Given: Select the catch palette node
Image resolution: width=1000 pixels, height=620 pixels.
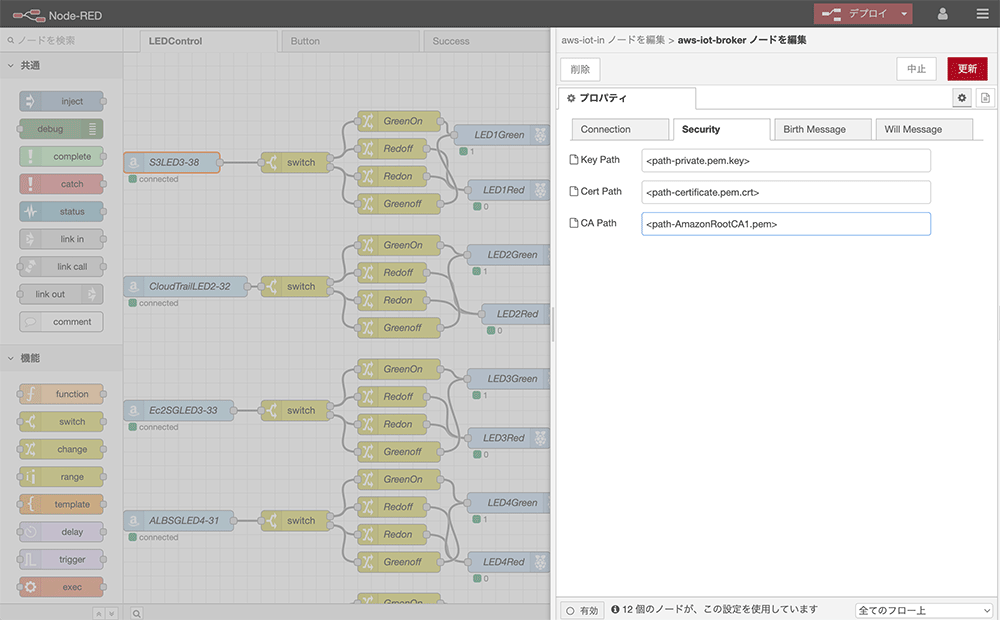Looking at the screenshot, I should [61, 184].
